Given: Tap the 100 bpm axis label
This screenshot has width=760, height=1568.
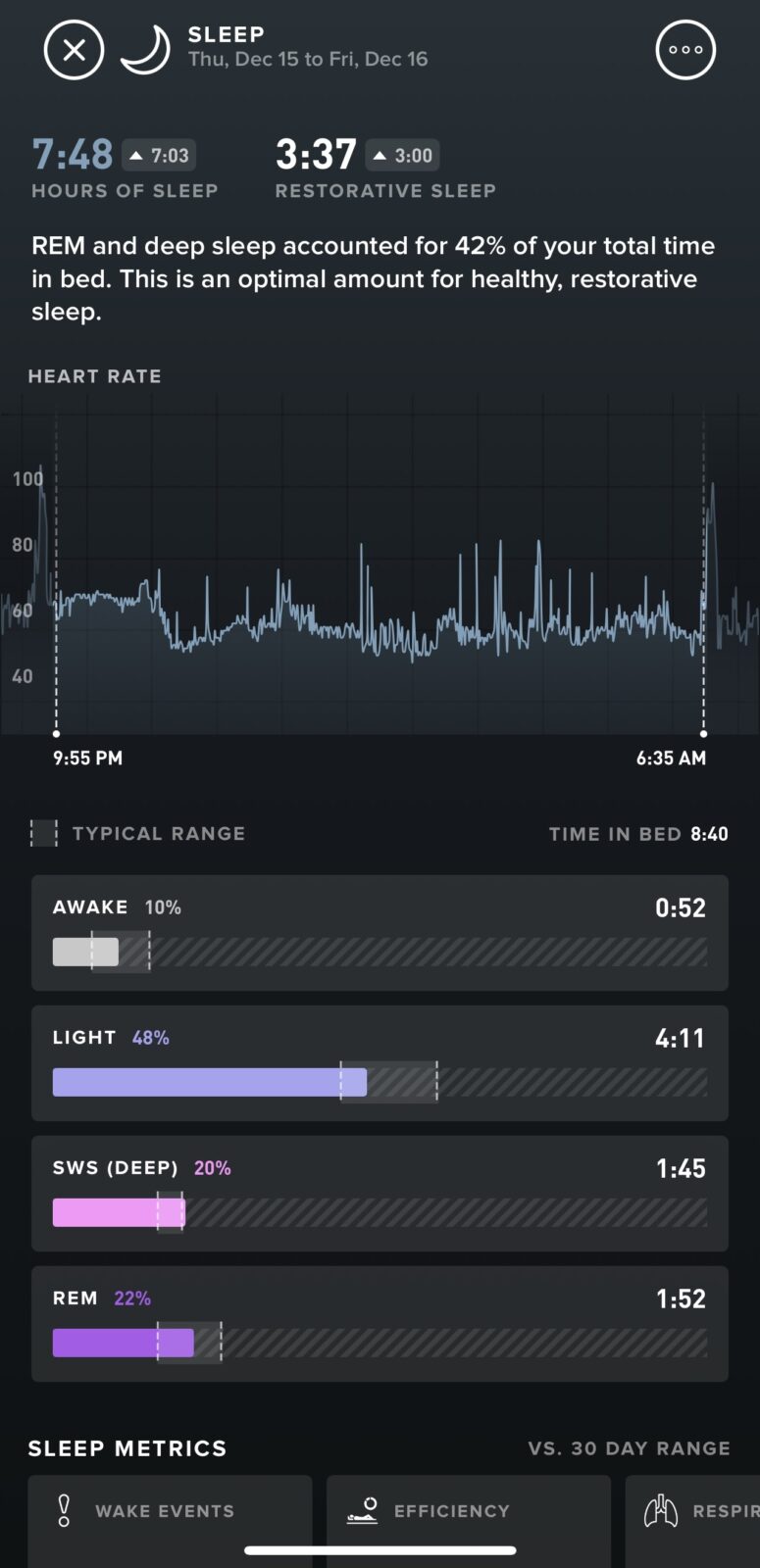Looking at the screenshot, I should (27, 479).
